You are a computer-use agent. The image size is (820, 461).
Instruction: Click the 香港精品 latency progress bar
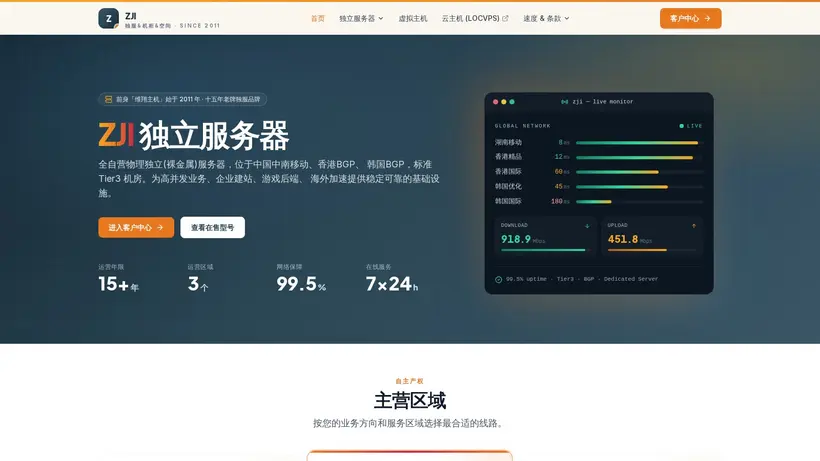pyautogui.click(x=640, y=157)
